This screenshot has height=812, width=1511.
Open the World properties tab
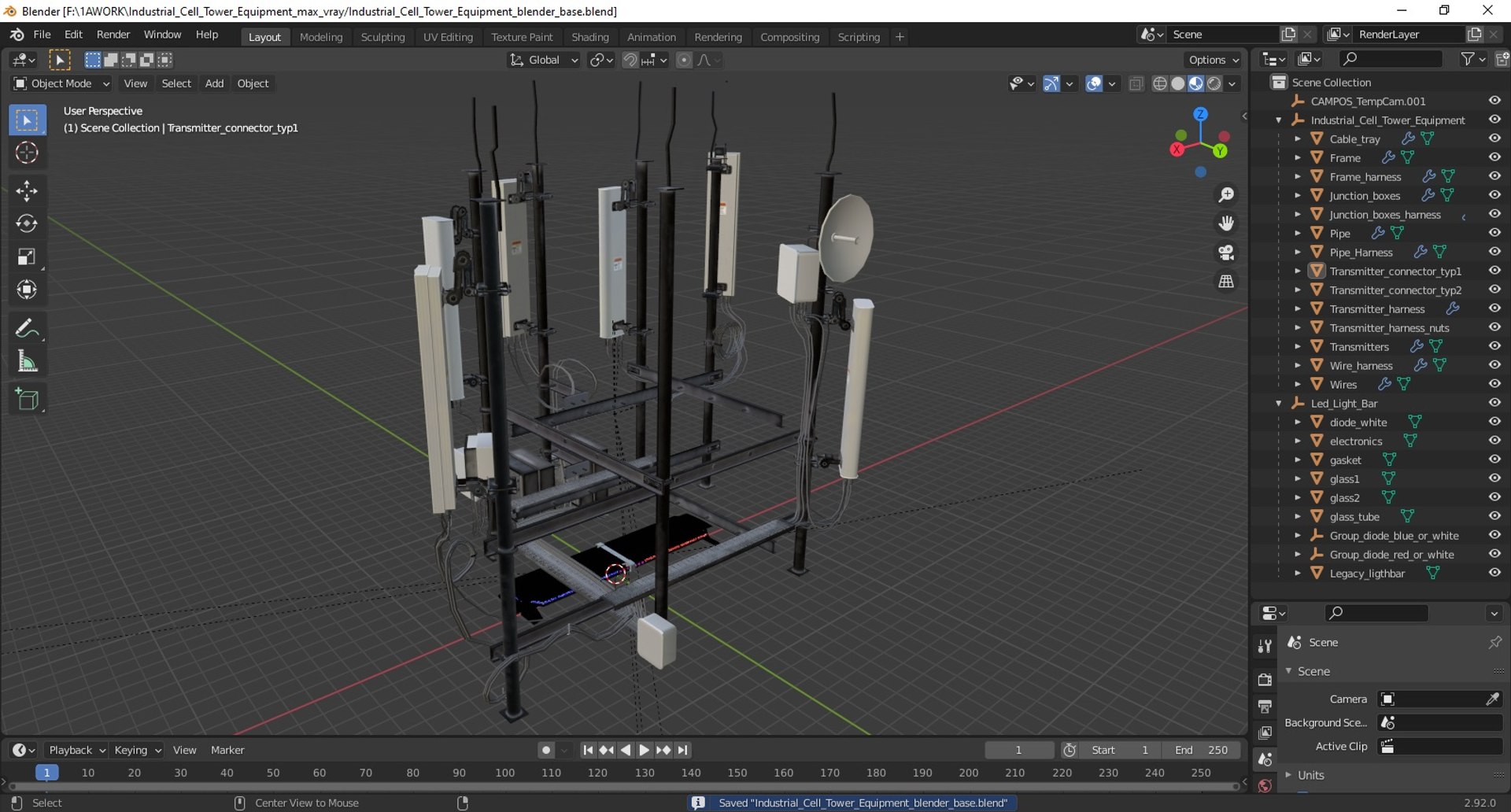click(1265, 786)
